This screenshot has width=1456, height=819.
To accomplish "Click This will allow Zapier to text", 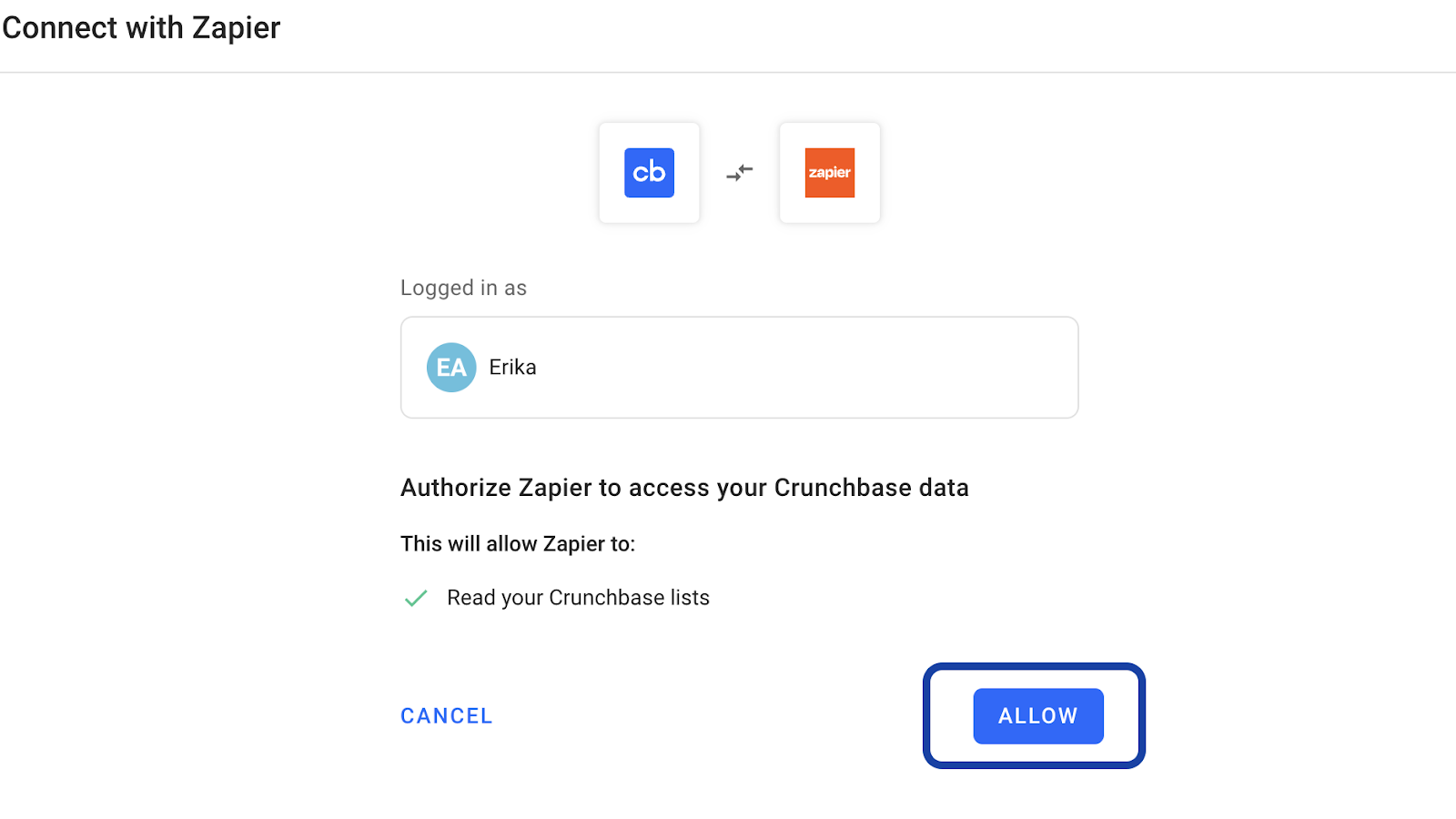I will pyautogui.click(x=518, y=544).
